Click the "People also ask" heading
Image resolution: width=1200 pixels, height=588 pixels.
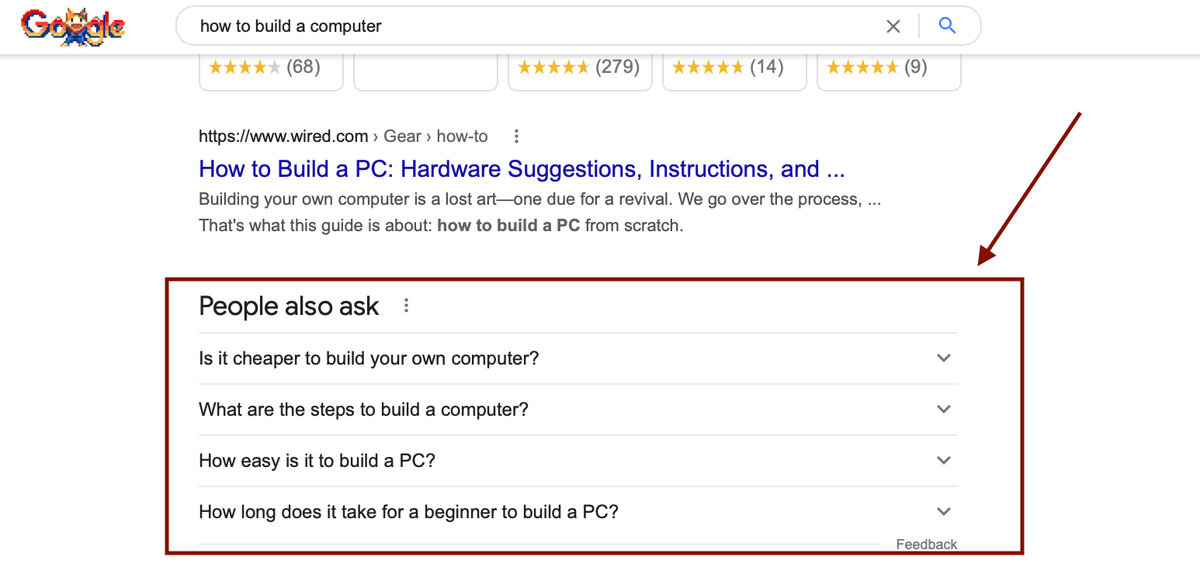tap(288, 306)
